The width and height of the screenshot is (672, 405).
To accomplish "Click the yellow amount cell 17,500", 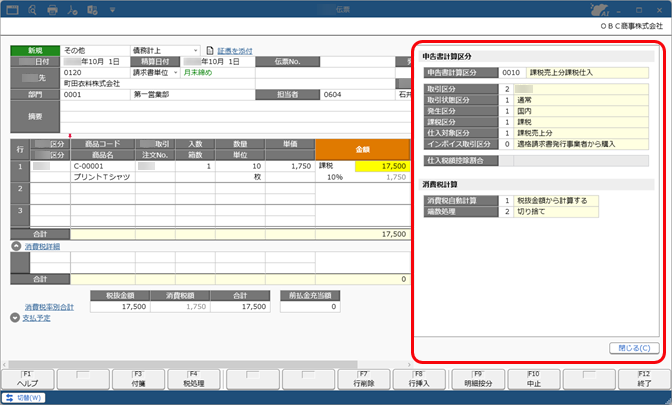I will click(382, 166).
